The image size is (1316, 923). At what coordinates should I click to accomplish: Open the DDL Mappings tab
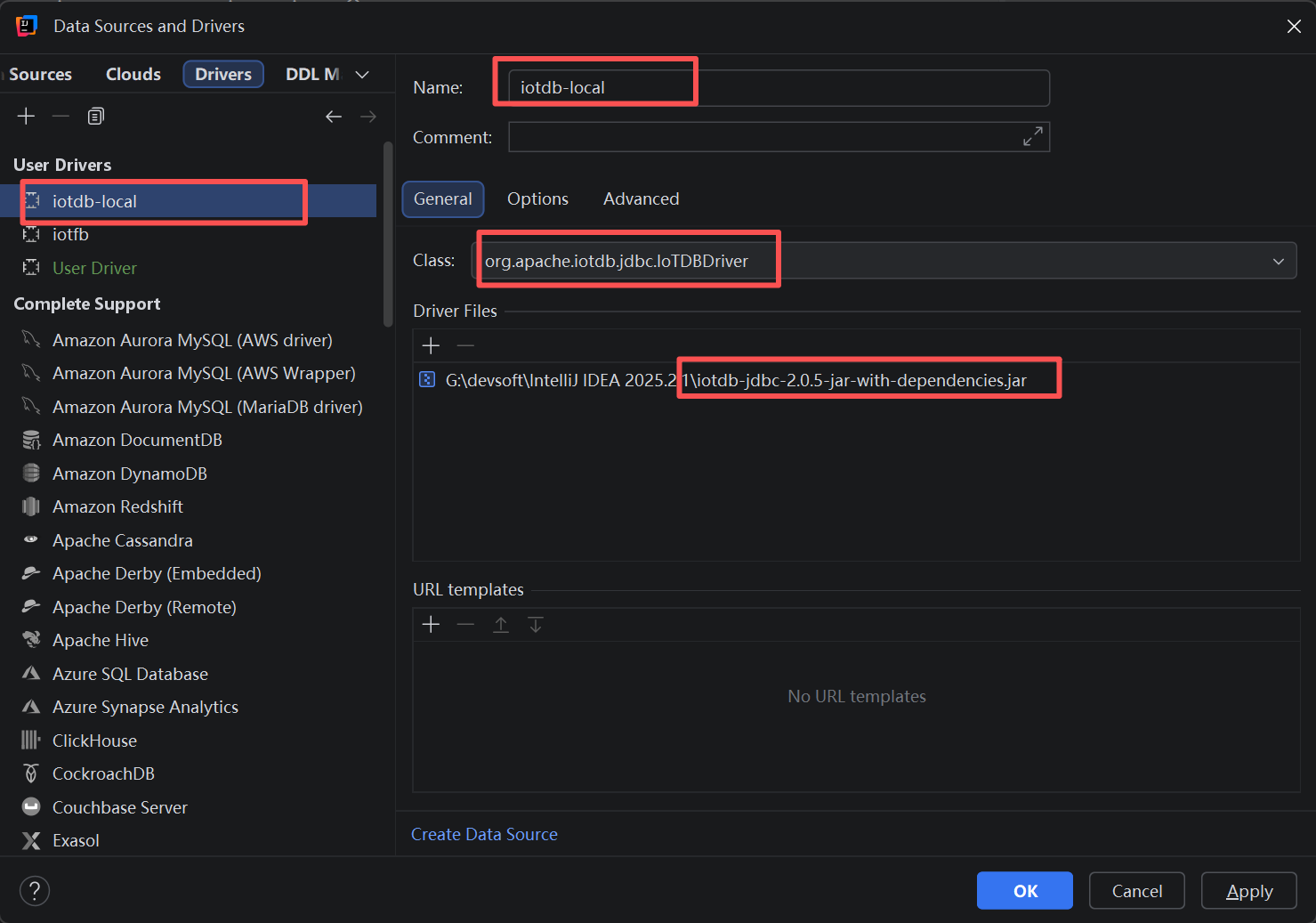(312, 75)
